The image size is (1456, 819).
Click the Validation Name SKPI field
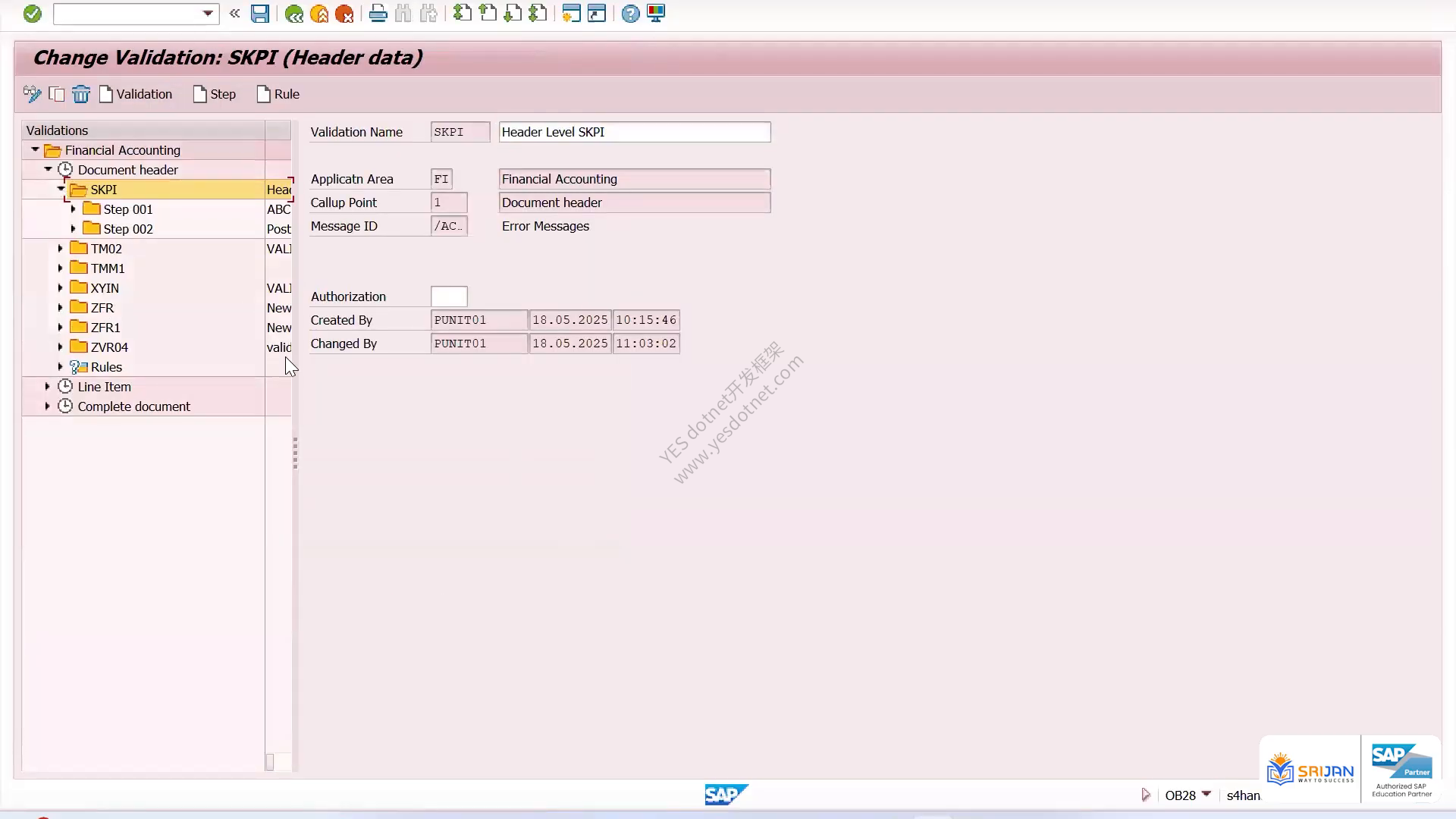(x=460, y=132)
